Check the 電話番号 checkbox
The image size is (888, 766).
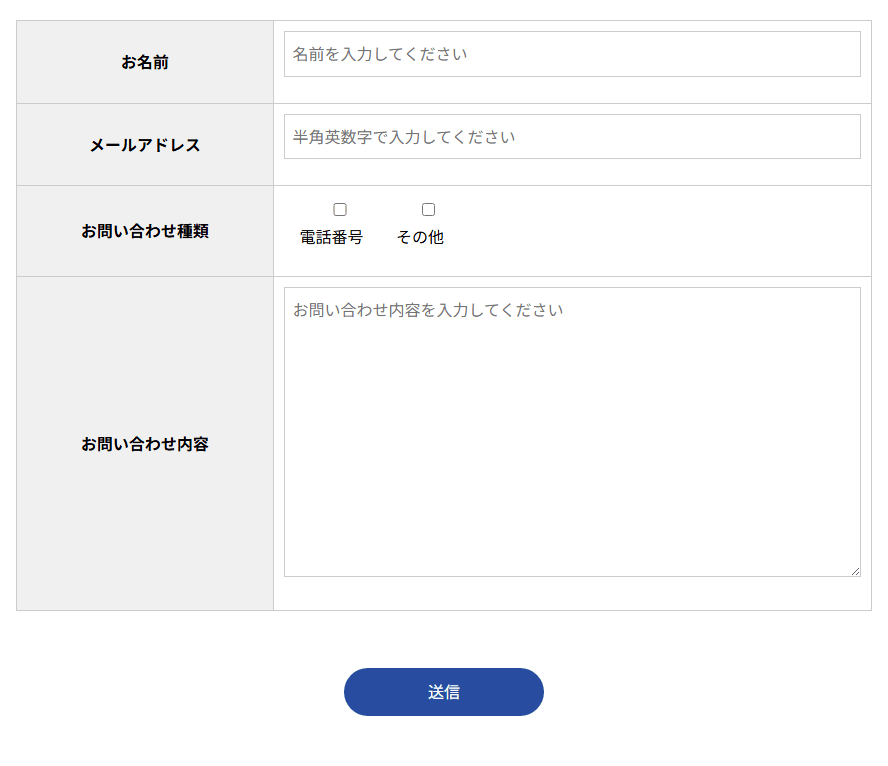(340, 209)
